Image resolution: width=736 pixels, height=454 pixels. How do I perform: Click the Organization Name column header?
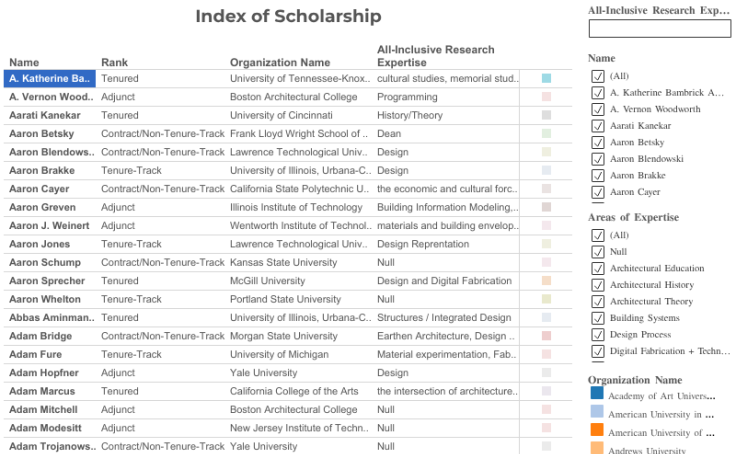point(279,62)
